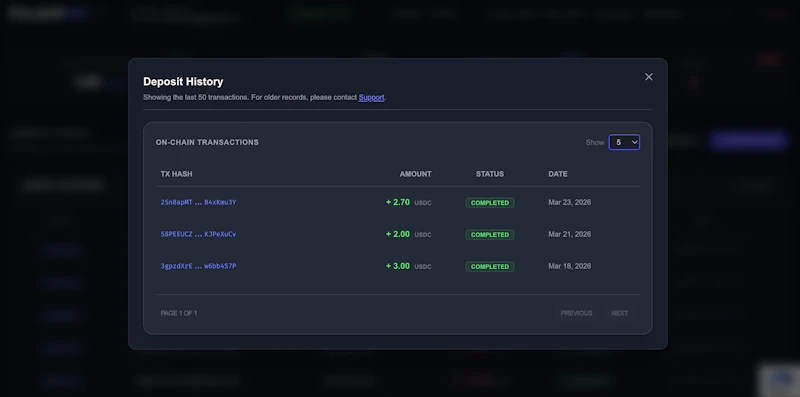Image resolution: width=800 pixels, height=397 pixels.
Task: Click the PREVIOUS page button
Action: [576, 313]
